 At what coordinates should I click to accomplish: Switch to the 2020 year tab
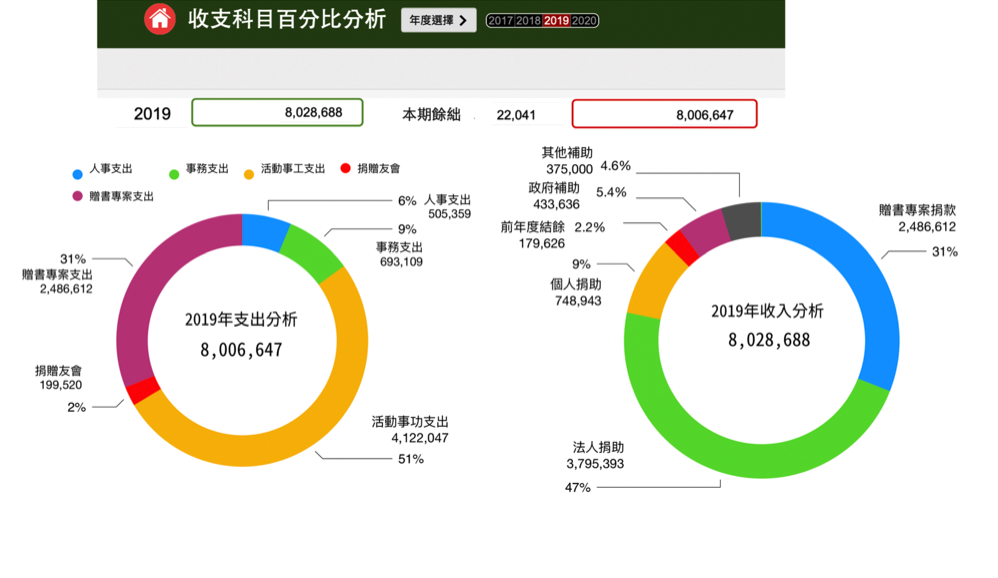585,20
